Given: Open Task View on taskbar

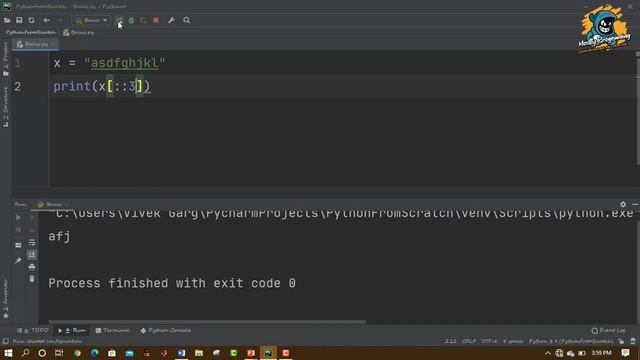Looking at the screenshot, I should [x=59, y=353].
